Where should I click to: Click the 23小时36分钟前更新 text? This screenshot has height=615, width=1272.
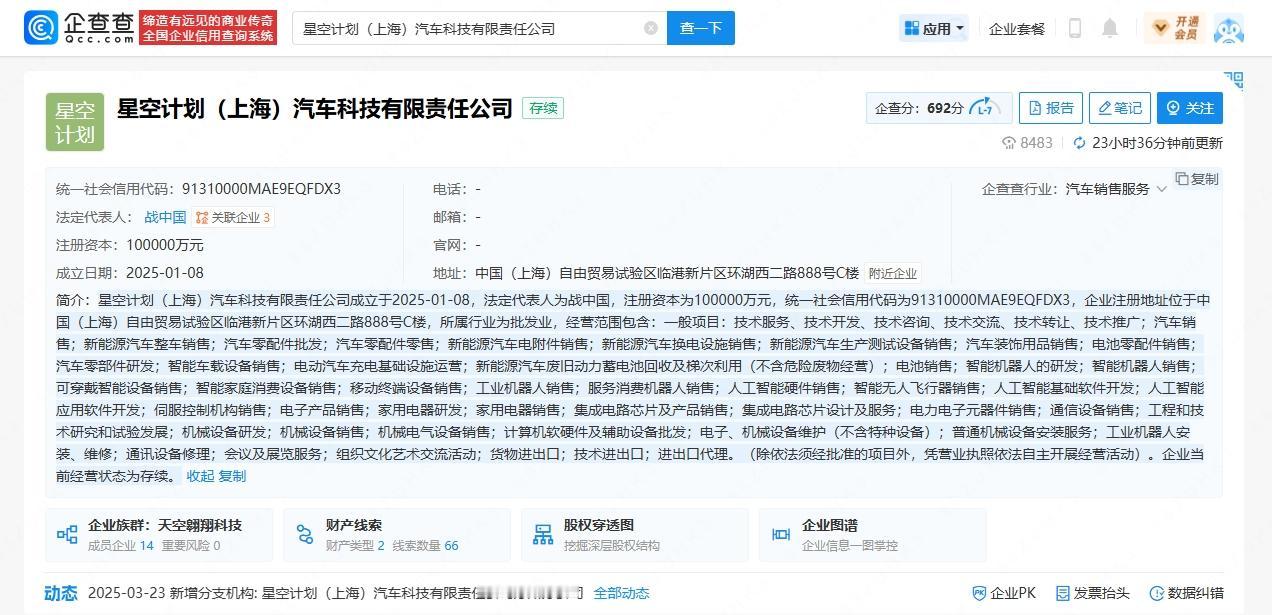(1157, 143)
